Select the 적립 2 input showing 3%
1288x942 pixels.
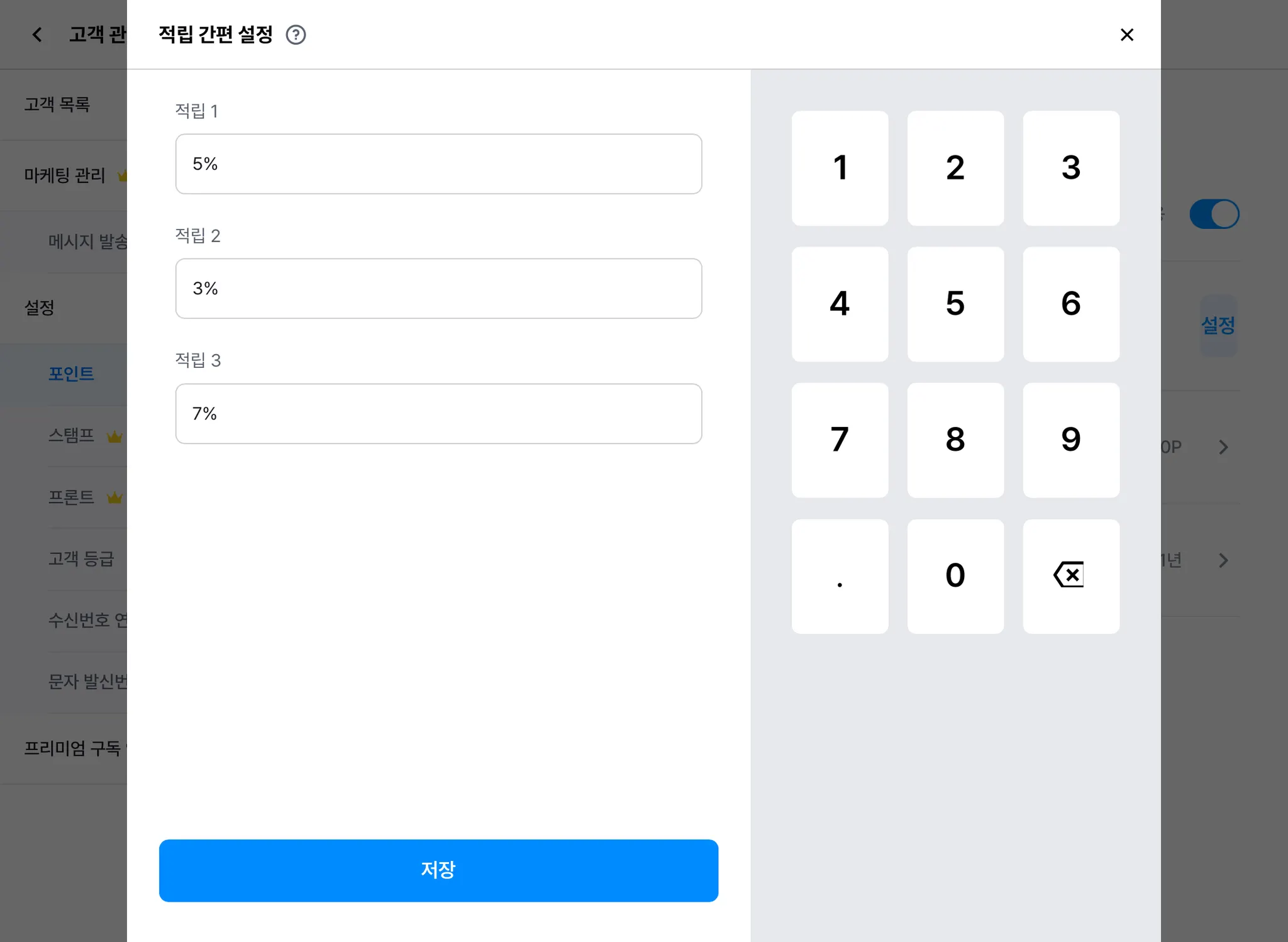click(x=438, y=289)
